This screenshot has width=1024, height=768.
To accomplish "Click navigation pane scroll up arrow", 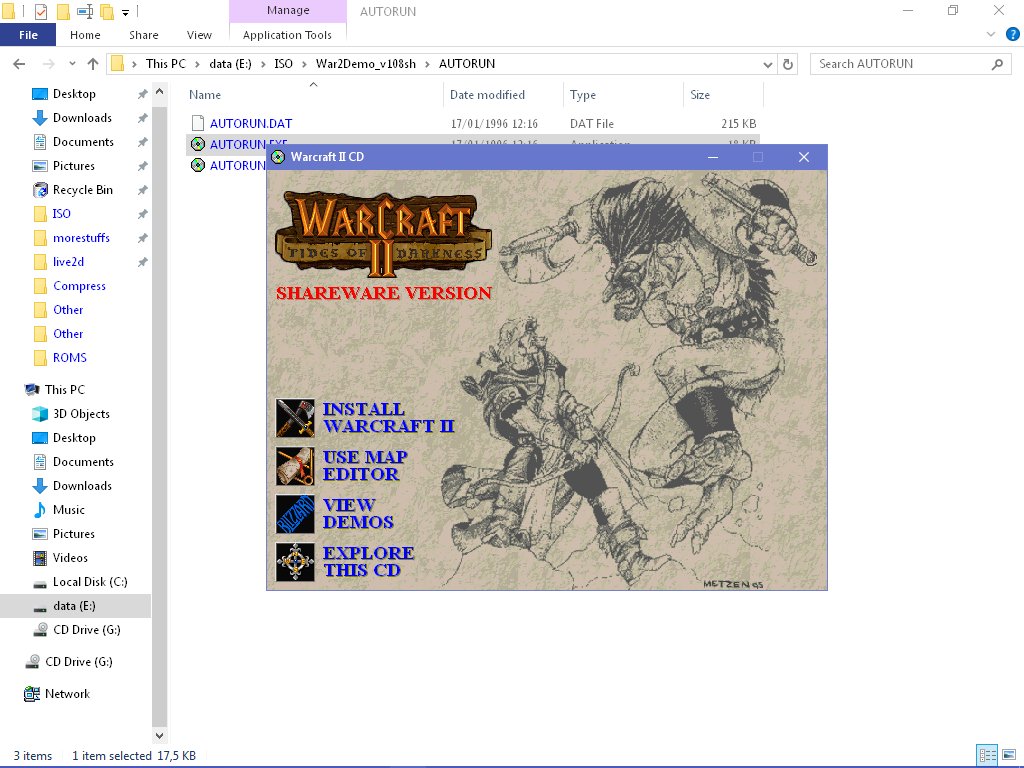I will coord(159,91).
